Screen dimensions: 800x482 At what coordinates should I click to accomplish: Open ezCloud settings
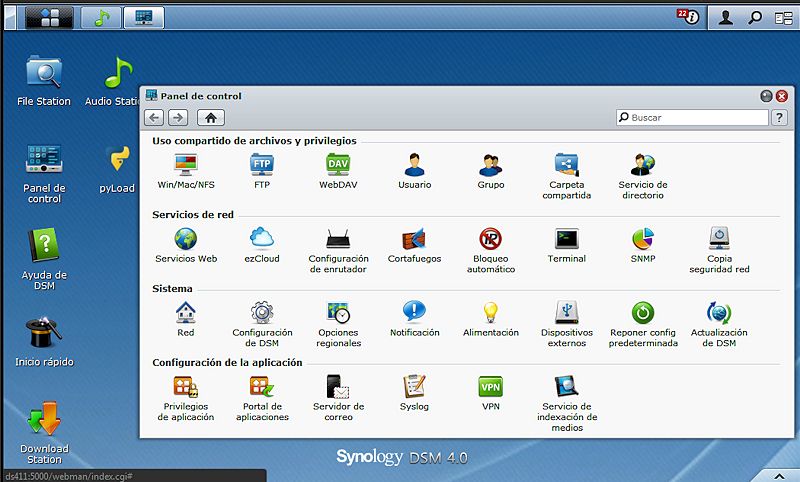(x=262, y=245)
